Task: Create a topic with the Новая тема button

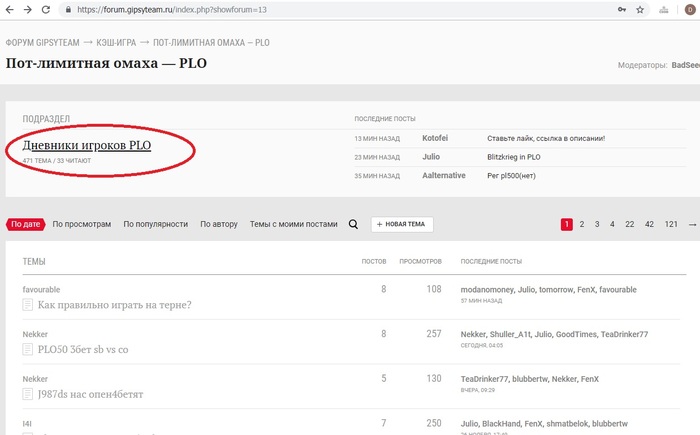Action: (402, 224)
